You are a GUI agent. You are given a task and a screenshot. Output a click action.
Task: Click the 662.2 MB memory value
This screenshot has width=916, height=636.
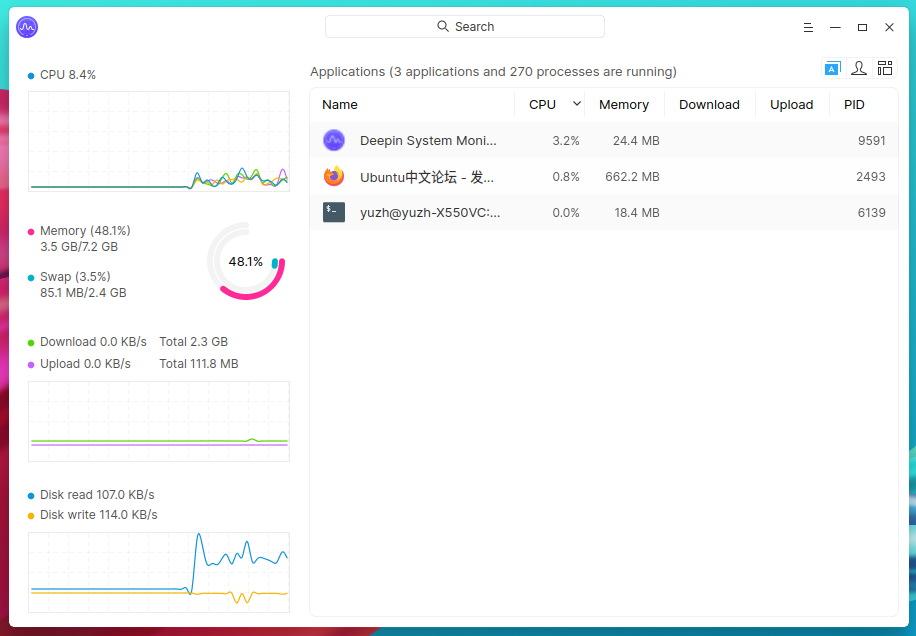pos(632,177)
